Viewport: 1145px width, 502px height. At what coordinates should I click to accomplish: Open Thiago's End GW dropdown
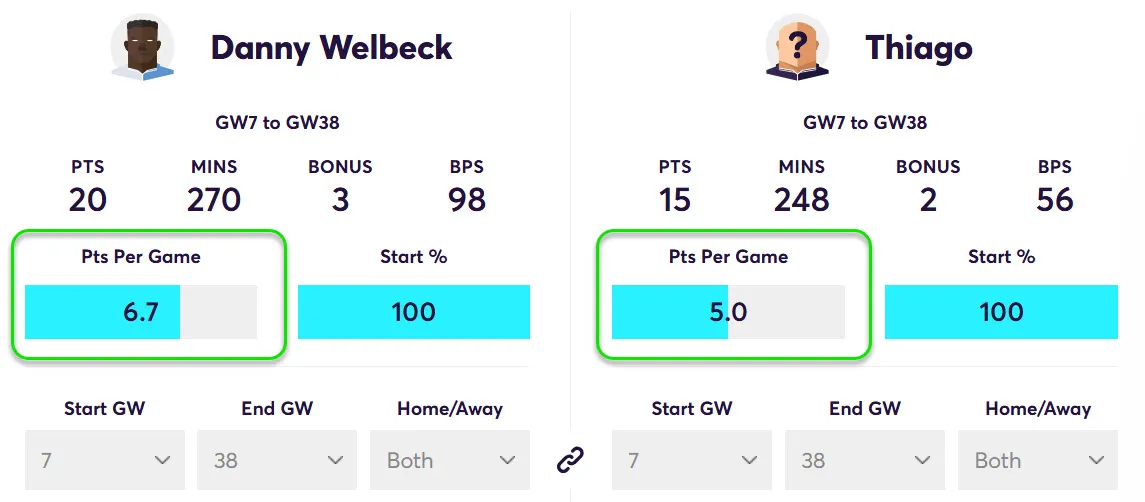[x=865, y=460]
